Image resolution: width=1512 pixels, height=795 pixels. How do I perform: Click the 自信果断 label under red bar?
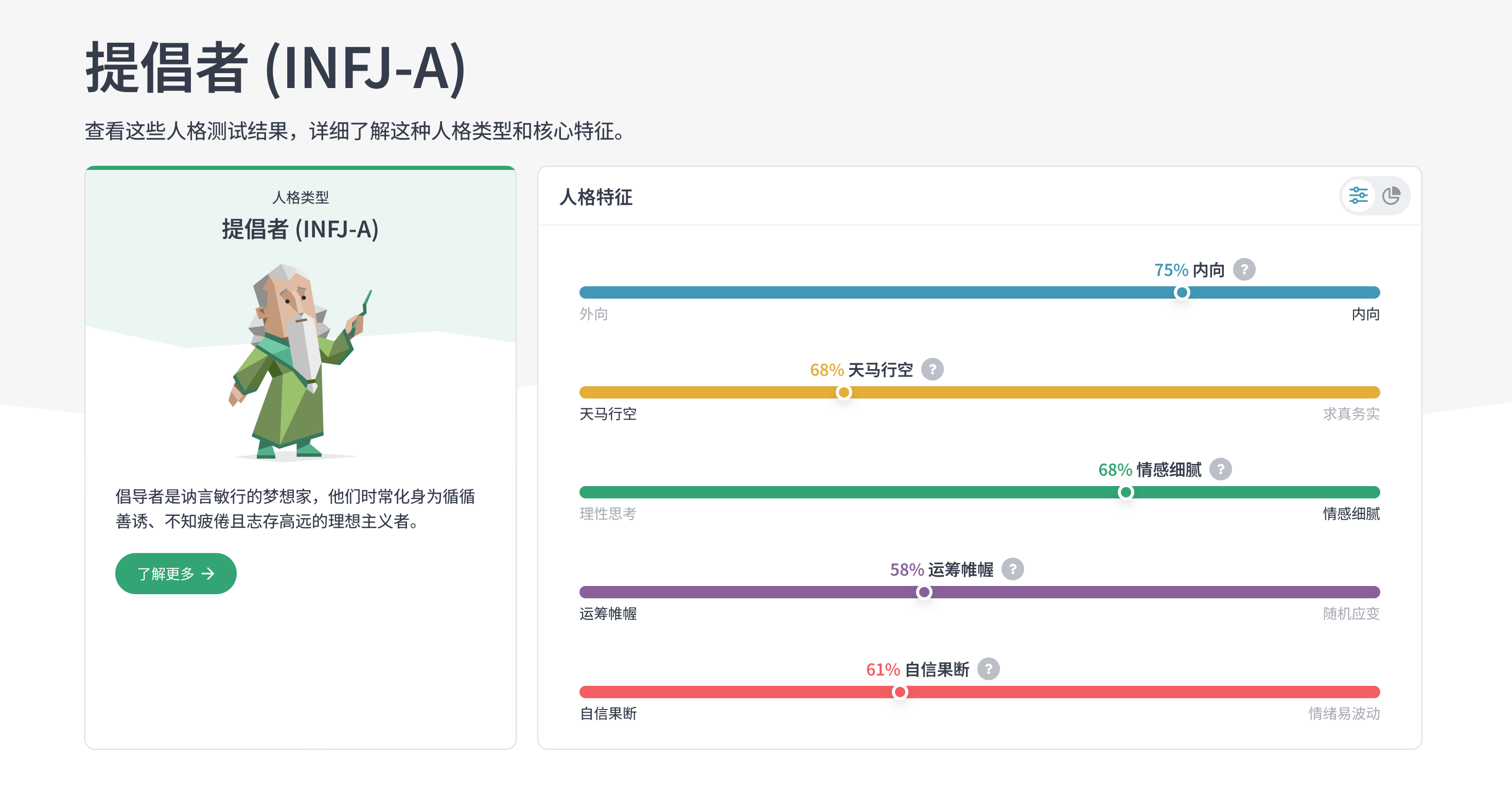coord(607,713)
